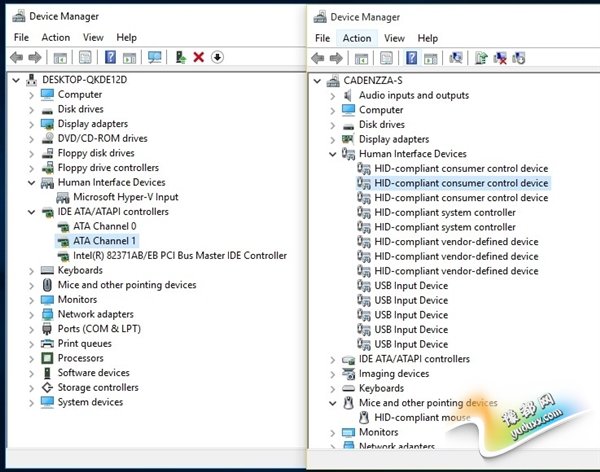Select ATA Channel 0 device
Viewport: 600px width, 472px height.
coord(104,226)
